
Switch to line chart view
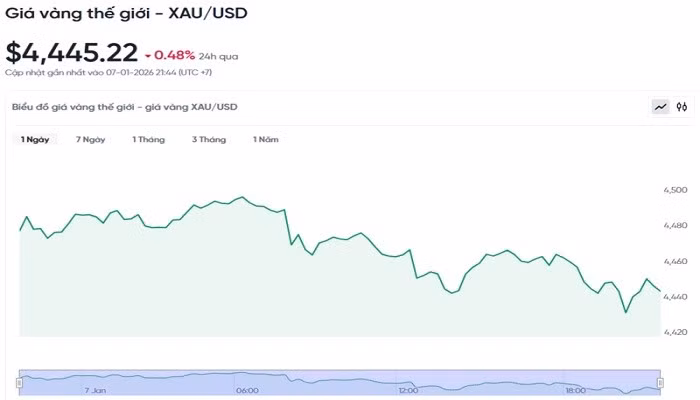pos(661,107)
